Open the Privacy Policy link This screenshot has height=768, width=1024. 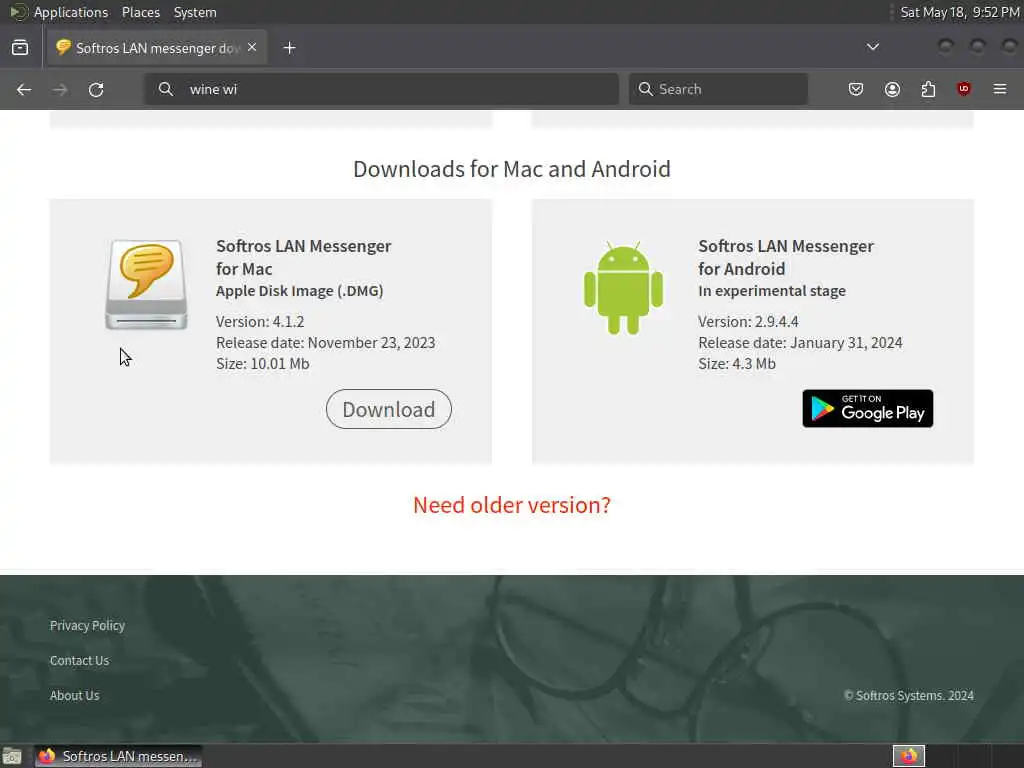(88, 626)
